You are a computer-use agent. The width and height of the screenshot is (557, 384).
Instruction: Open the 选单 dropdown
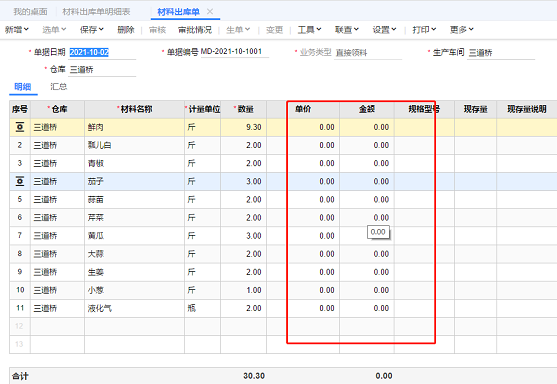pyautogui.click(x=54, y=30)
